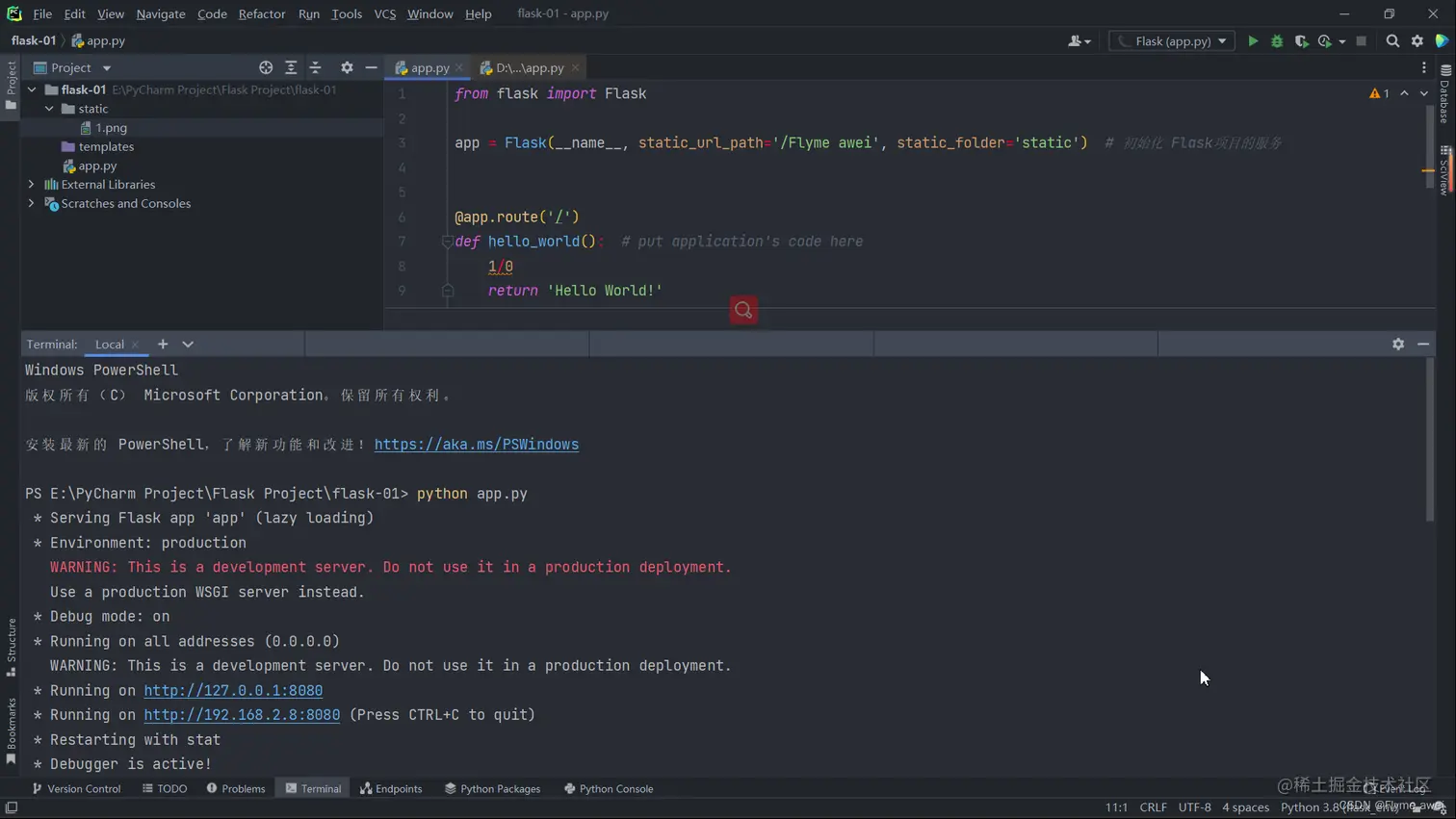Collapse all in Project panel

tap(316, 67)
